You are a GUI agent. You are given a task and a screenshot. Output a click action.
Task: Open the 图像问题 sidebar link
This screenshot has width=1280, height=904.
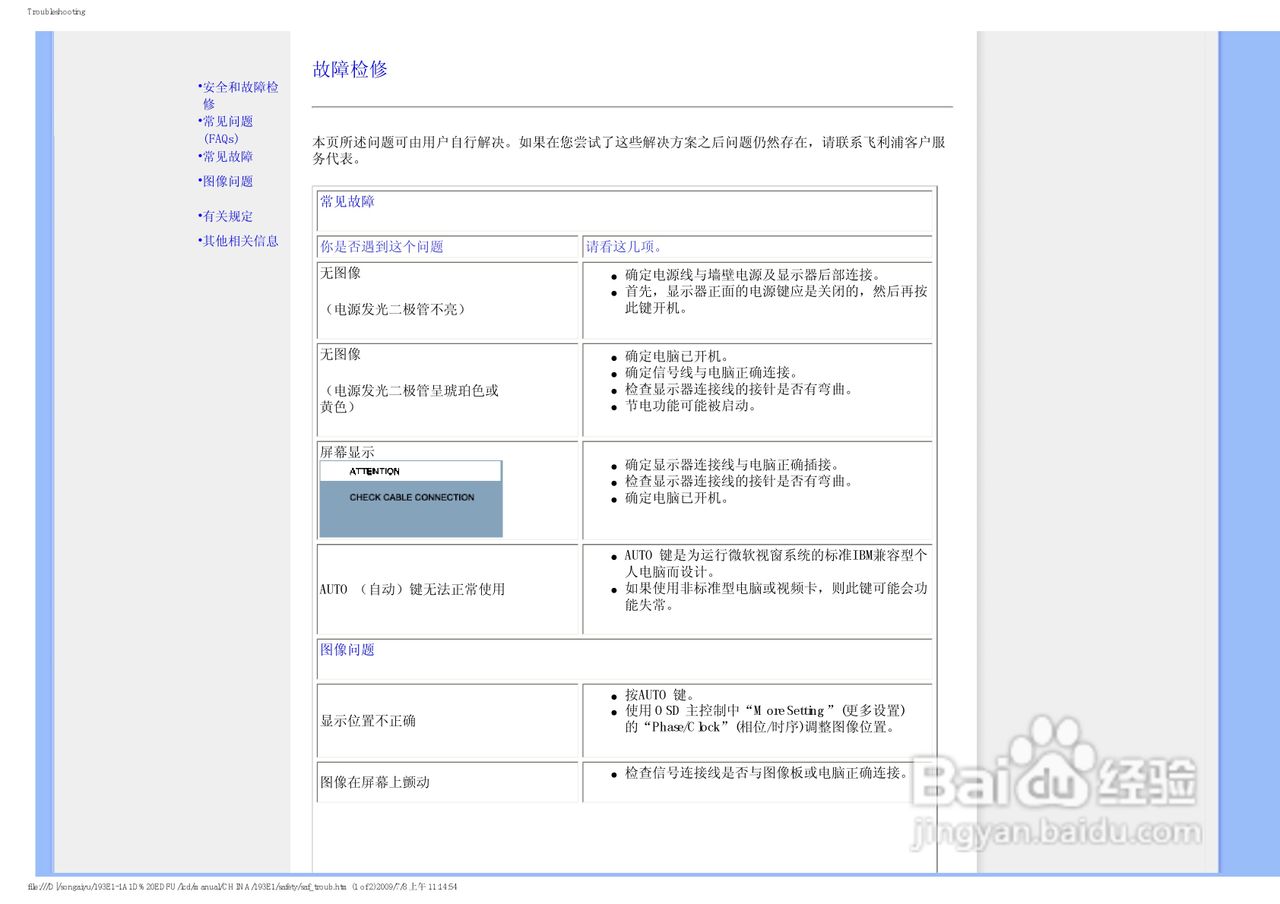point(227,181)
